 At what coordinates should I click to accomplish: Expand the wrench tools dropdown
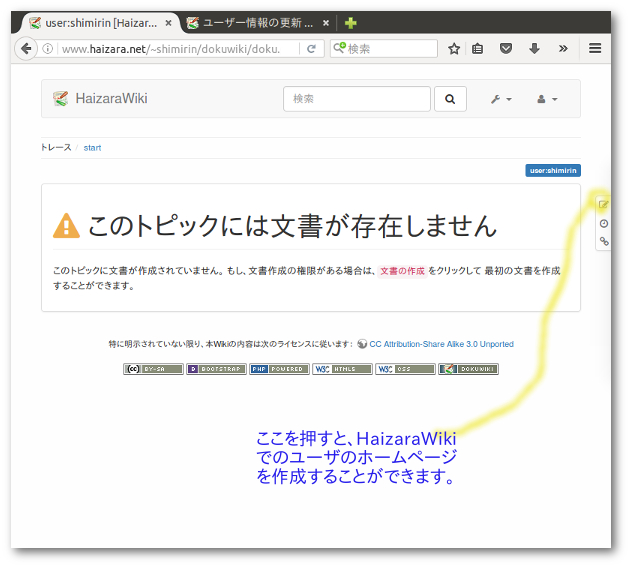[x=501, y=99]
